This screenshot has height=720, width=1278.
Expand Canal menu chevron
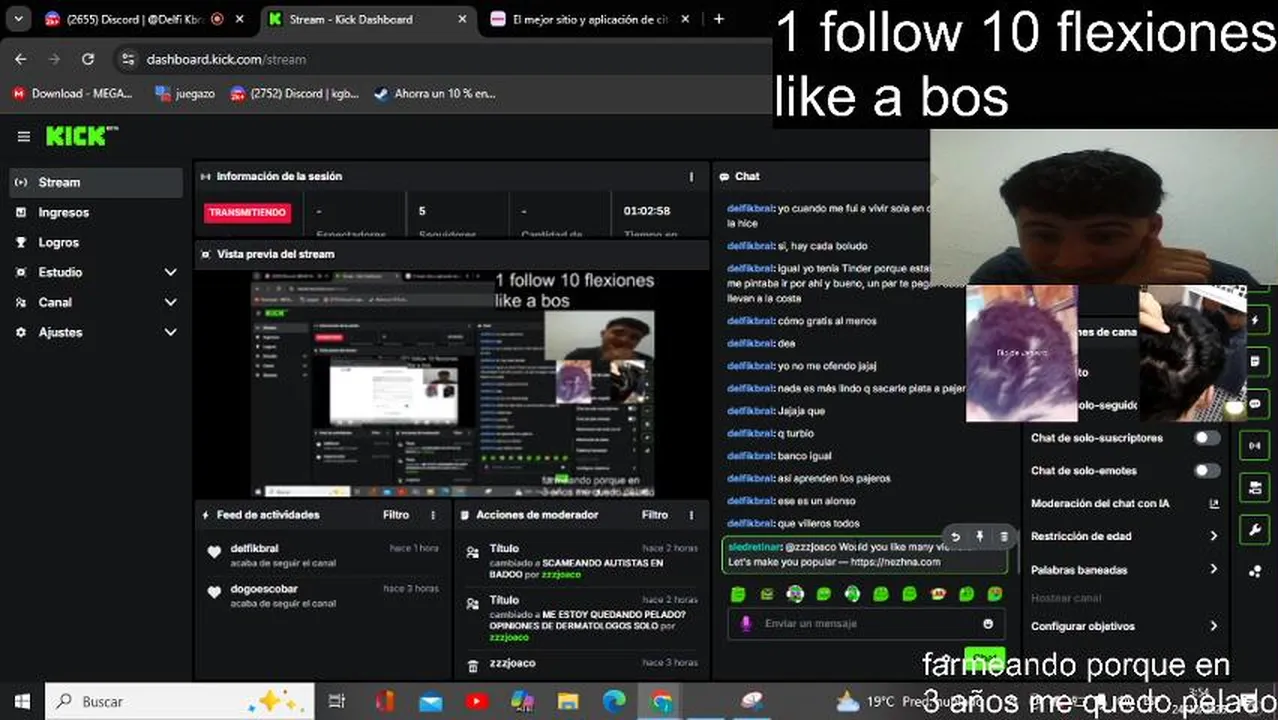pyautogui.click(x=170, y=302)
